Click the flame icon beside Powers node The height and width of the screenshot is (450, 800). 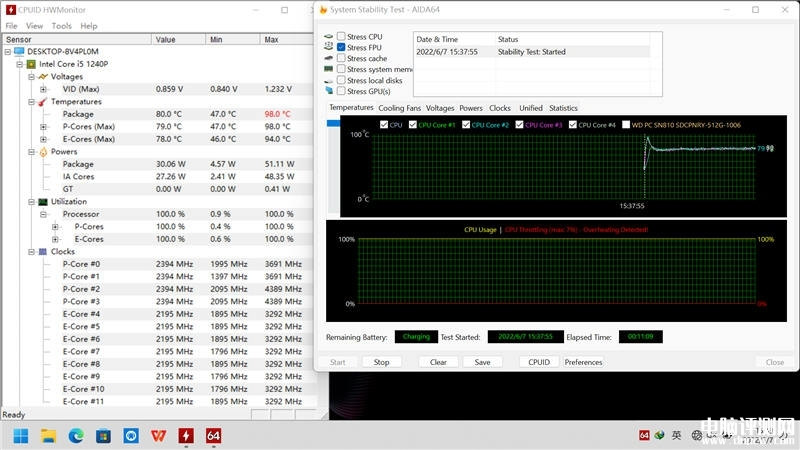[x=43, y=152]
